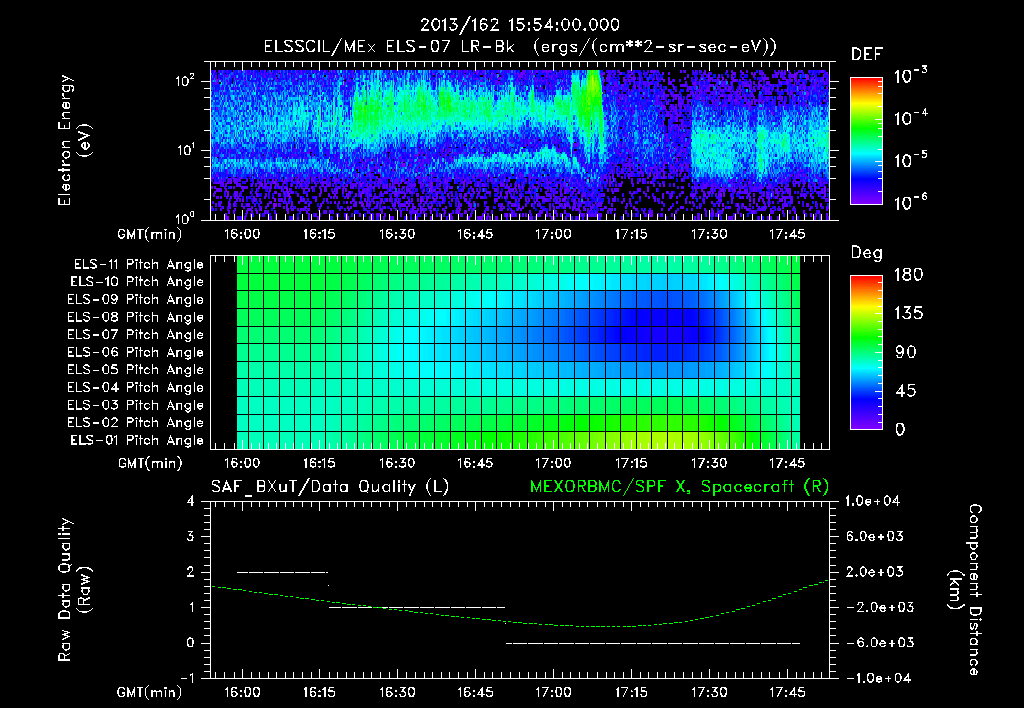Click the 10^2 electron energy axis tick label
Image resolution: width=1024 pixels, height=708 pixels.
[x=185, y=81]
